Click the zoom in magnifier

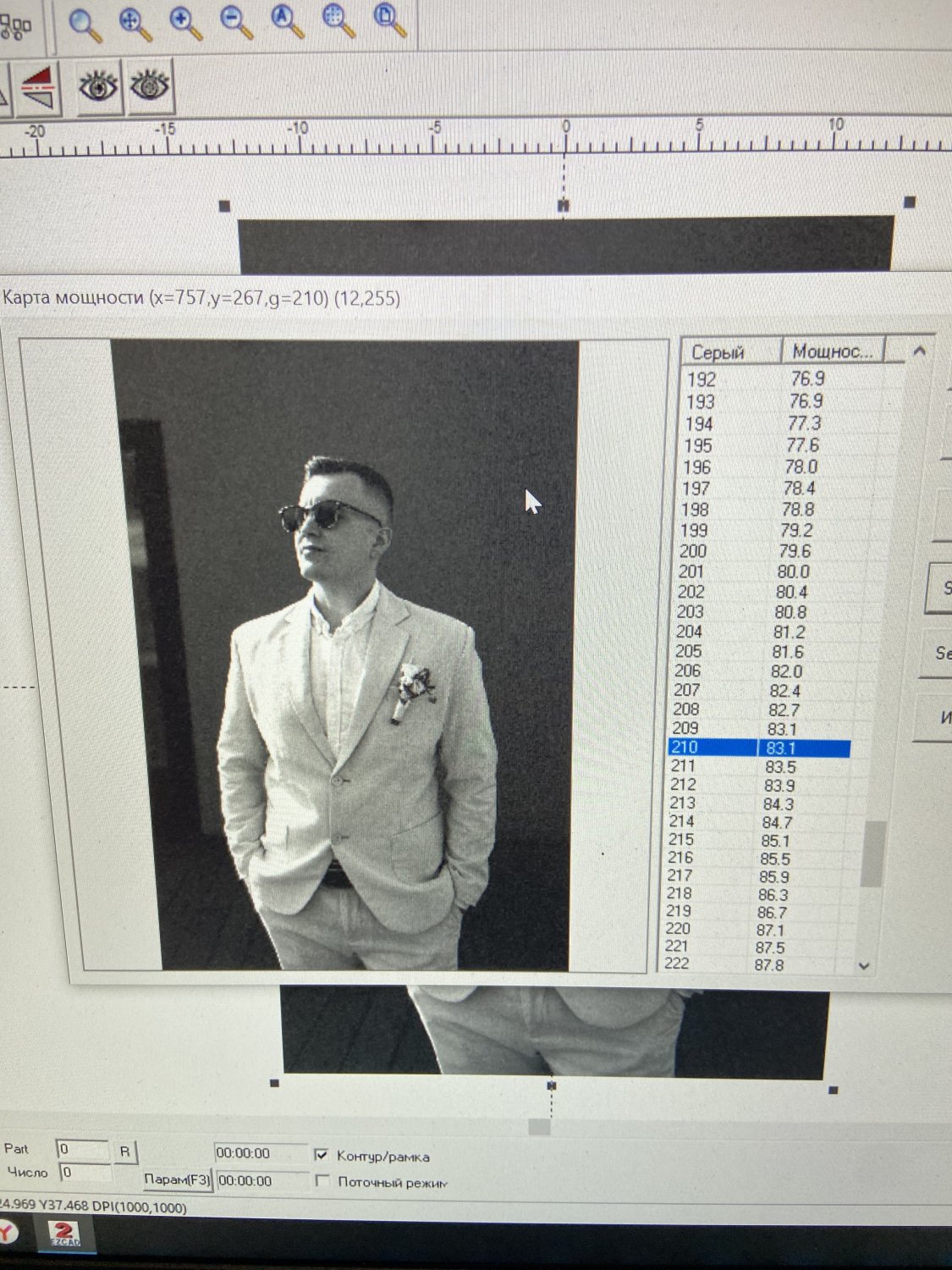click(185, 24)
